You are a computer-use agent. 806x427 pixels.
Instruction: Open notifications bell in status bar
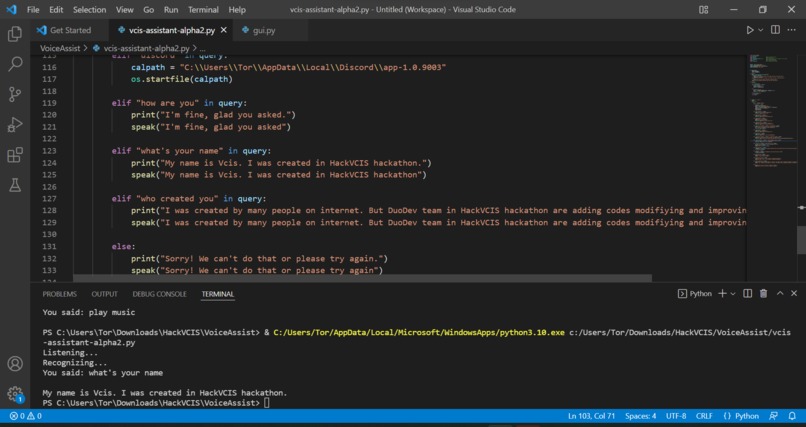(x=792, y=416)
